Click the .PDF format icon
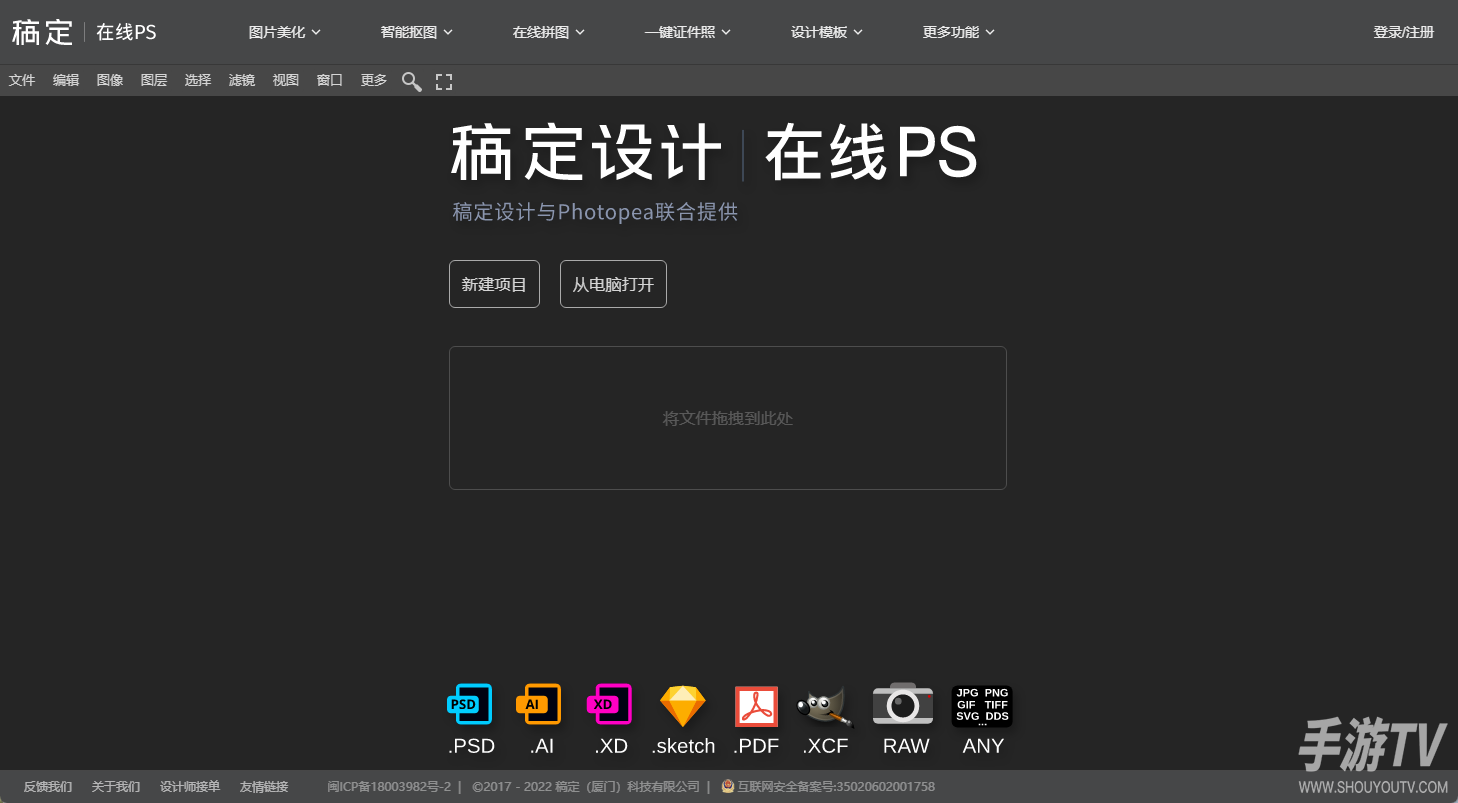The image size is (1458, 803). coord(756,706)
